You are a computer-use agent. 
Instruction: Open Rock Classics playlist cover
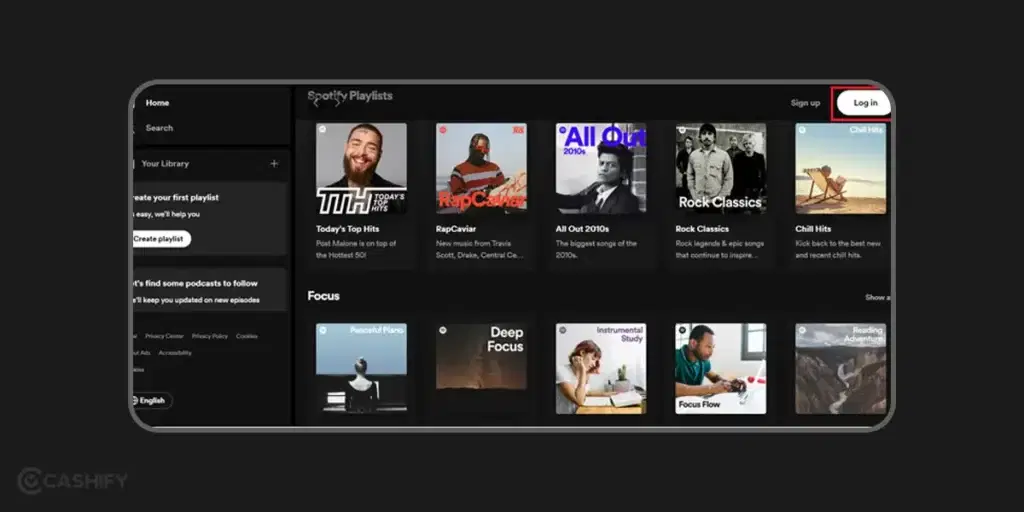tap(721, 168)
